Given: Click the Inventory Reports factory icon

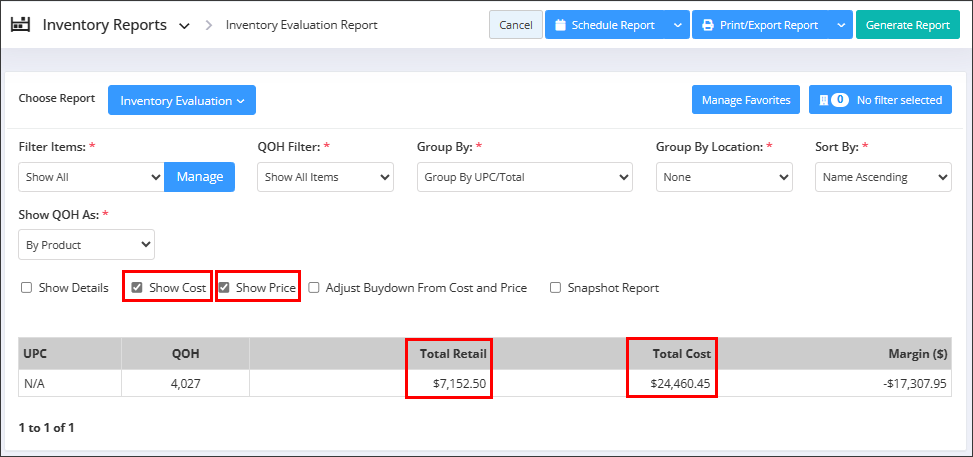Looking at the screenshot, I should 20,25.
